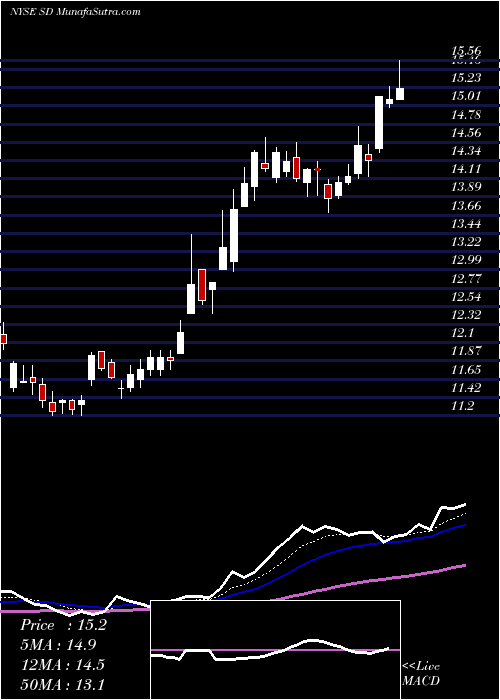Select the 14.11 price axis label

(x=466, y=169)
